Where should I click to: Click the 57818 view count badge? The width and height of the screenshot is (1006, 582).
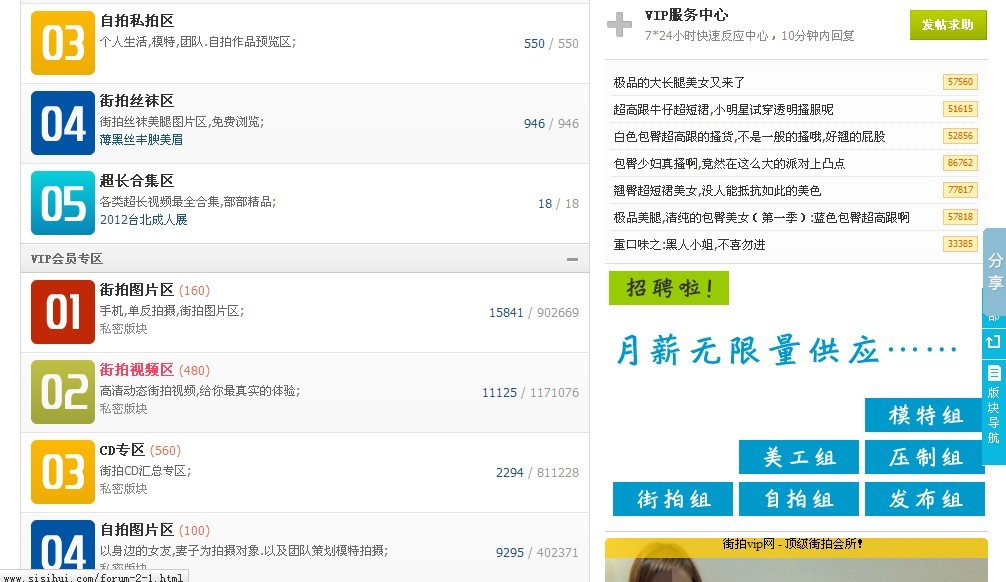pyautogui.click(x=960, y=217)
